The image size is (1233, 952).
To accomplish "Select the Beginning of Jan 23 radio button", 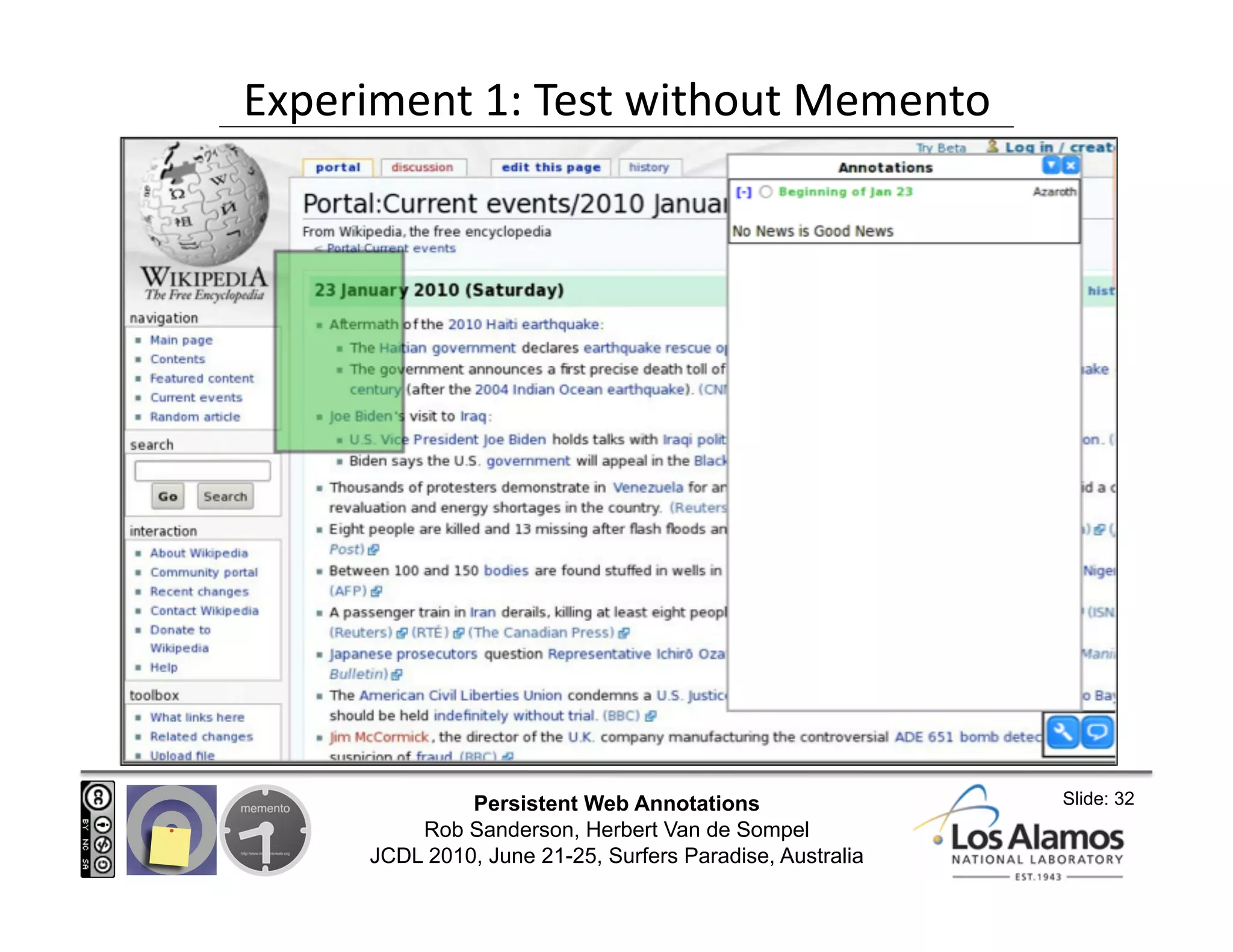I will [766, 192].
